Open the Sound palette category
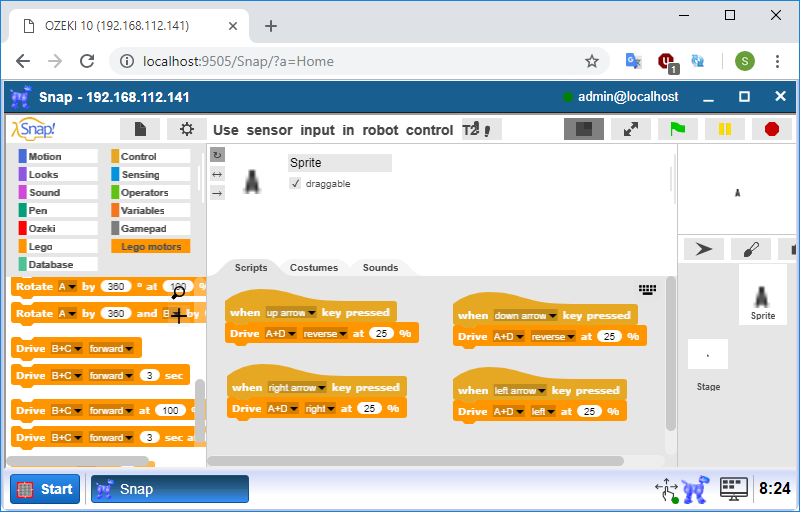This screenshot has height=512, width=800. [x=58, y=192]
